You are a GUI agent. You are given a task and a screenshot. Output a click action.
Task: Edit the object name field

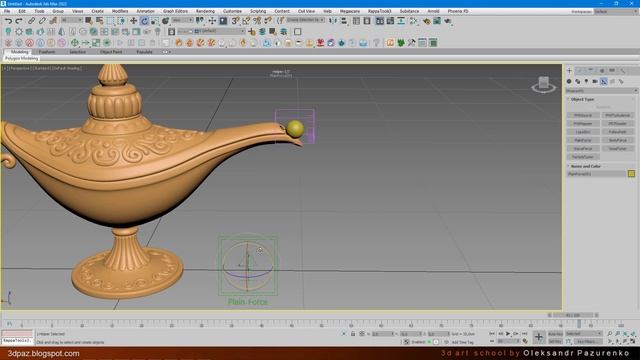pos(596,174)
